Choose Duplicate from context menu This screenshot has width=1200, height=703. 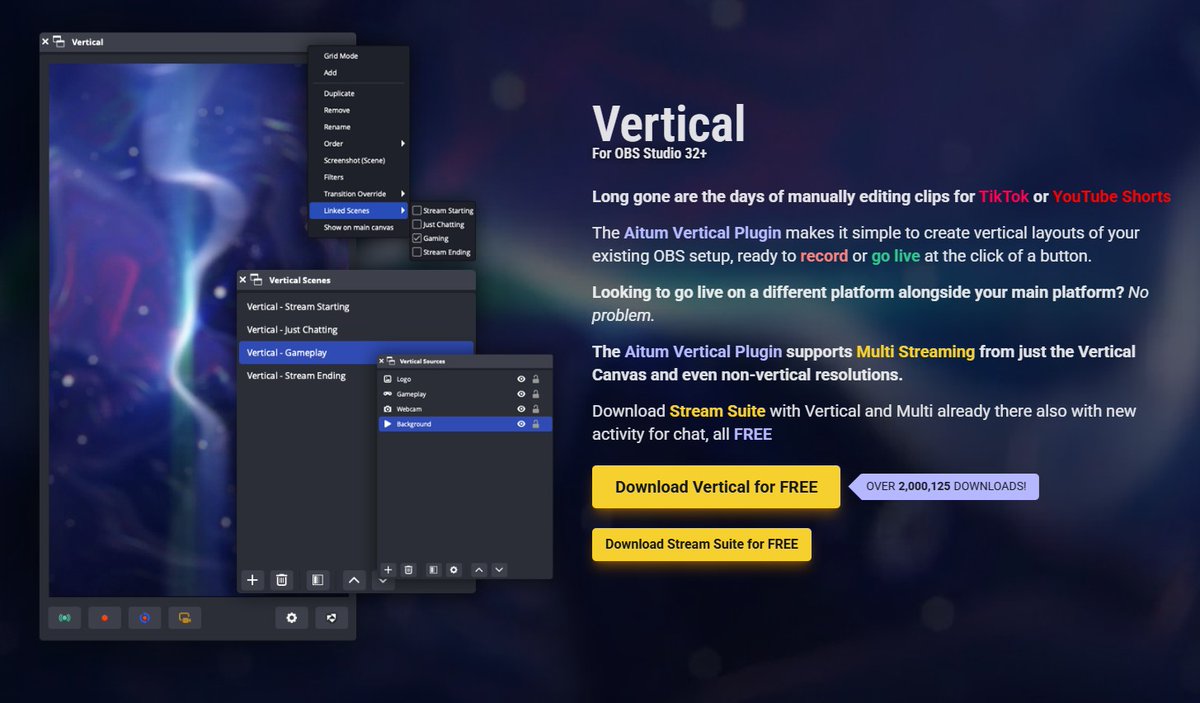(339, 94)
